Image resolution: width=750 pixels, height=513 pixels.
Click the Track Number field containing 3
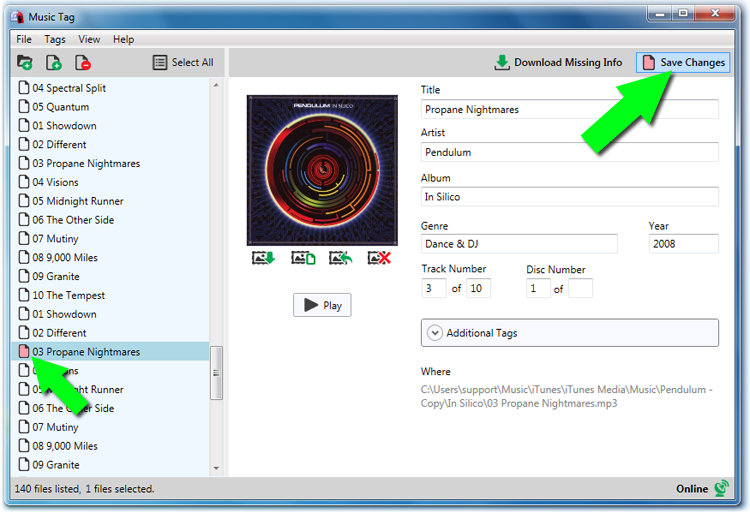pos(434,288)
